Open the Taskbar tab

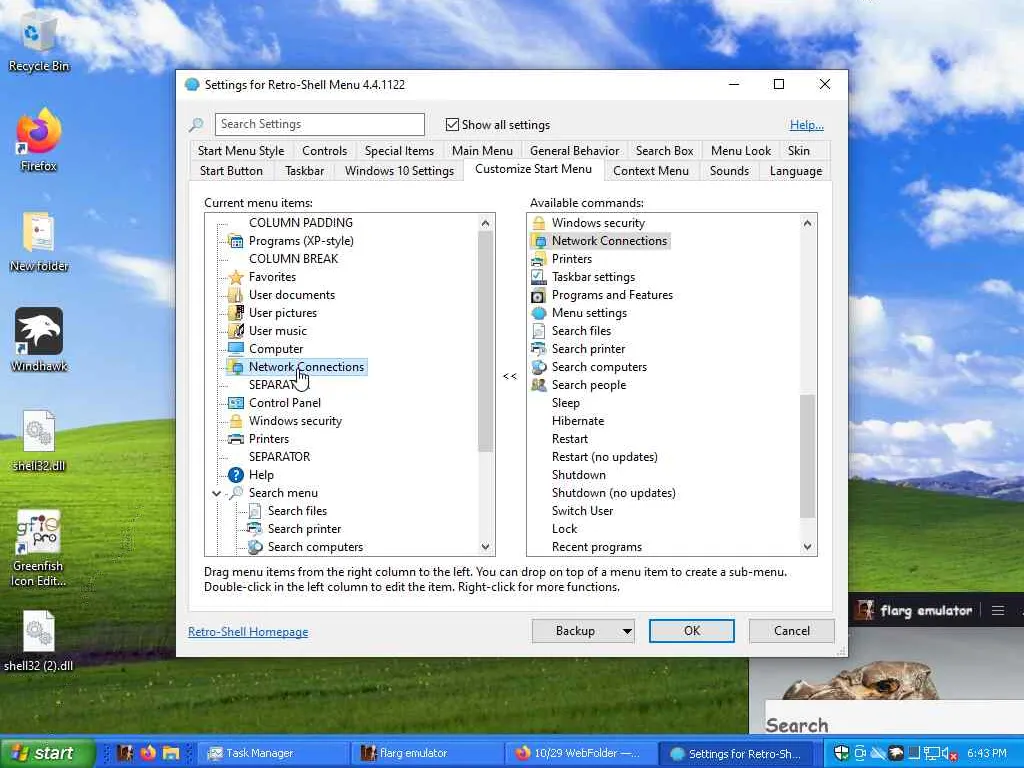304,171
